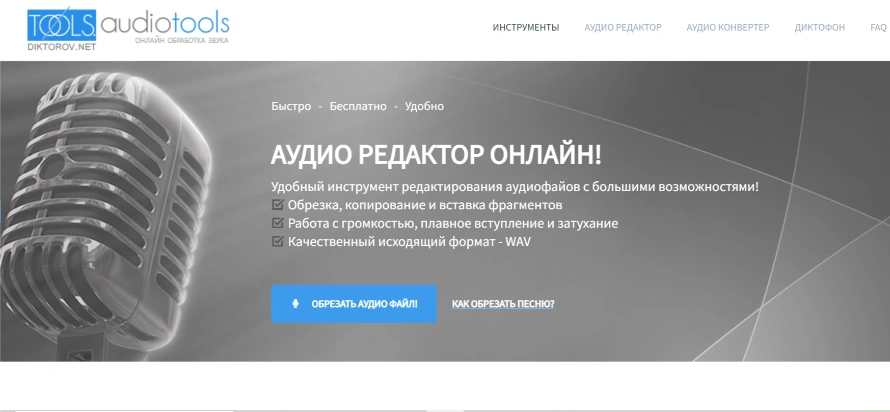Click the audiotools site logo text
The image size is (890, 412).
[x=165, y=23]
